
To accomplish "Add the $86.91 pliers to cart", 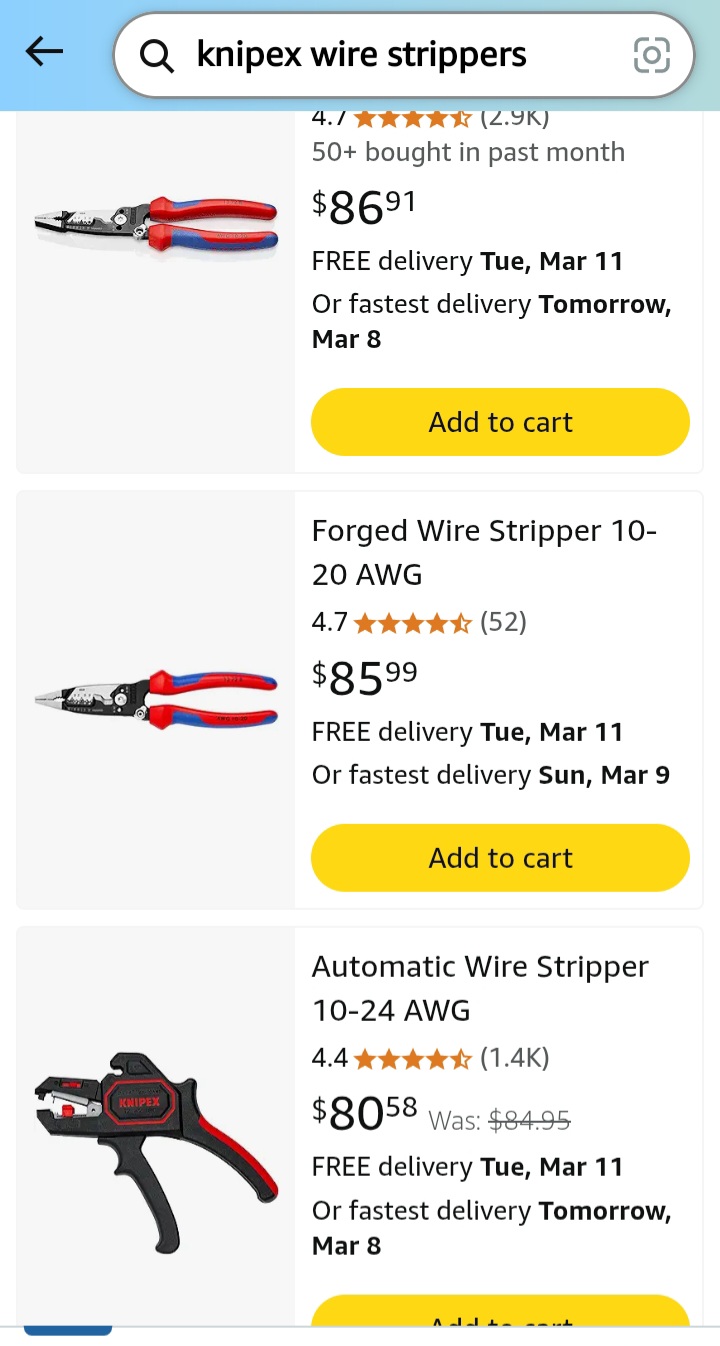I will click(x=500, y=422).
